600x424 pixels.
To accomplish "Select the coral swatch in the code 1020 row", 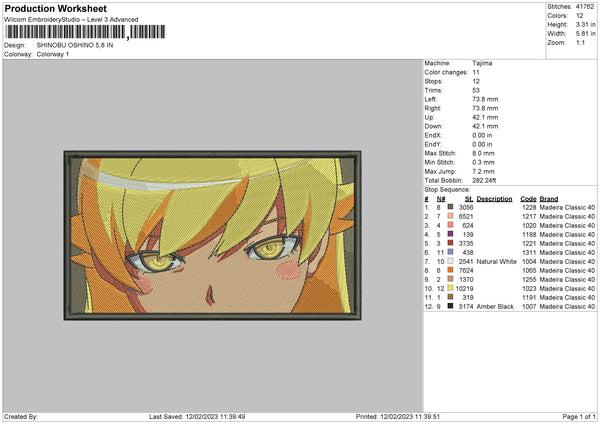I will [450, 225].
